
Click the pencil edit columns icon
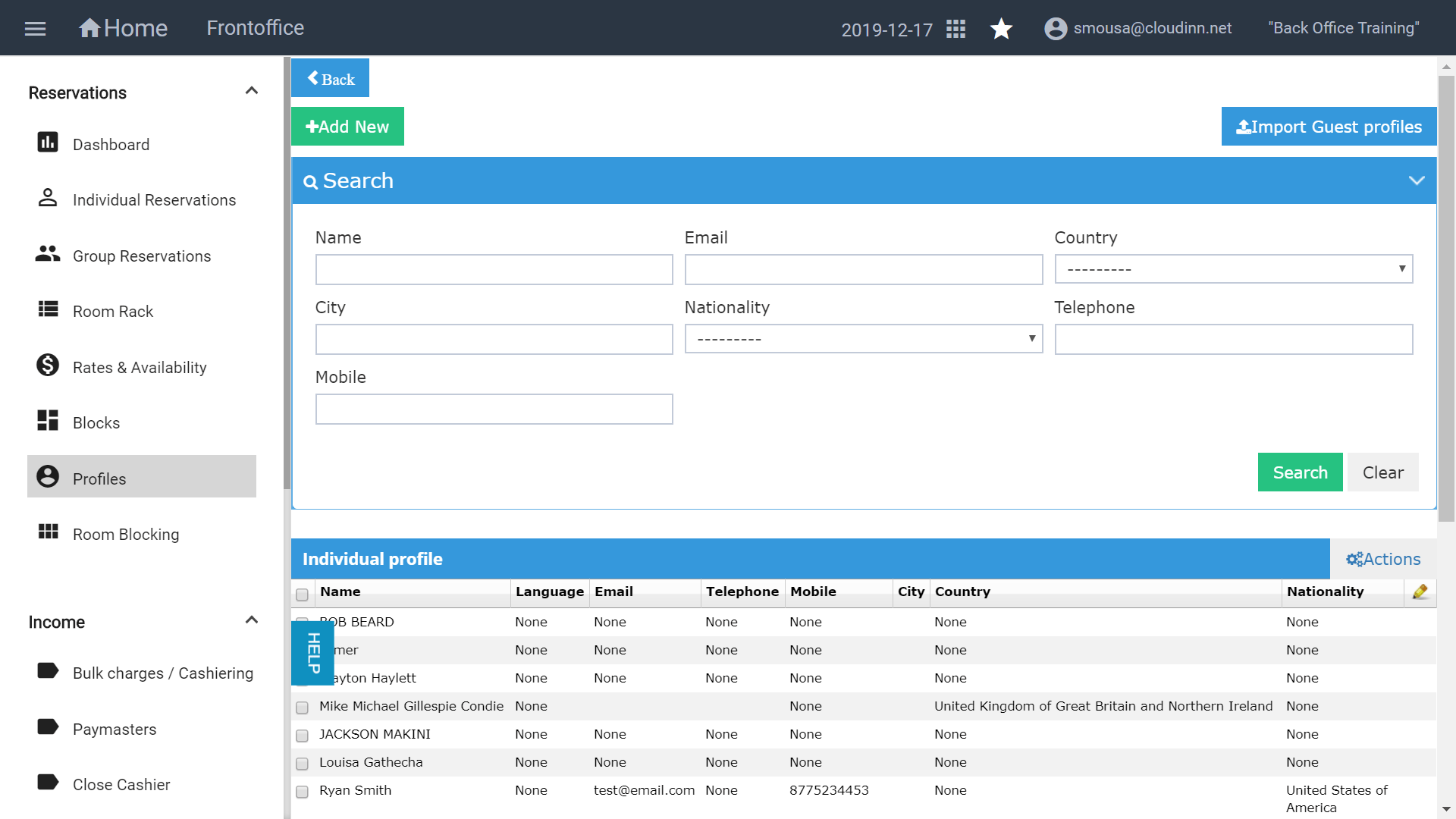[x=1420, y=591]
